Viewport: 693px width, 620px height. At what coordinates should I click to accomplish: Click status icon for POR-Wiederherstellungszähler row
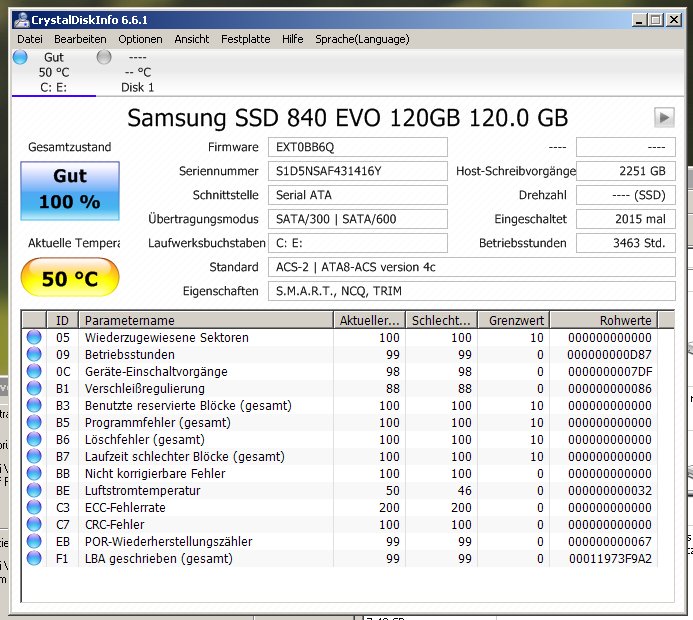pyautogui.click(x=34, y=541)
